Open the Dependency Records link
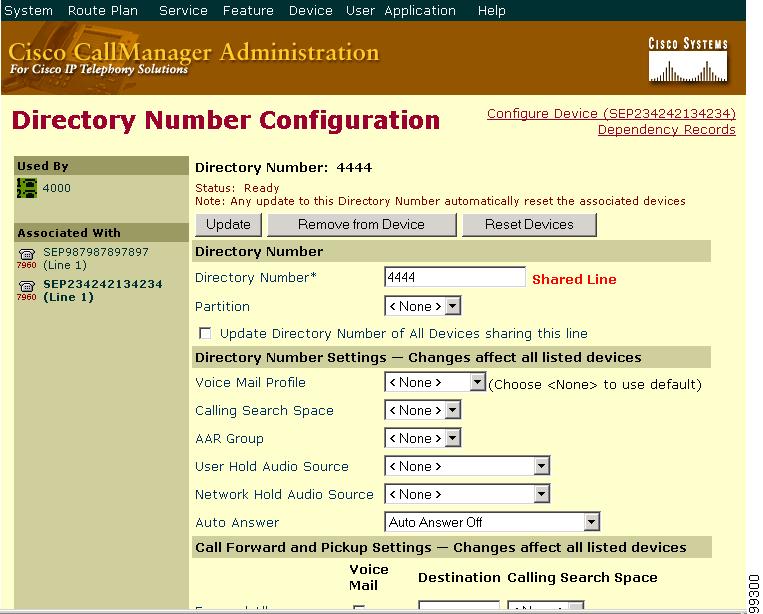 click(667, 129)
